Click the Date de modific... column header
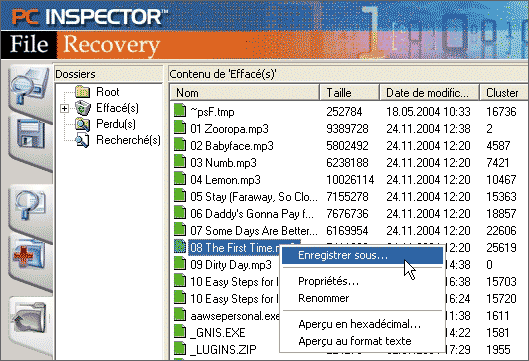The width and height of the screenshot is (529, 361). click(429, 93)
